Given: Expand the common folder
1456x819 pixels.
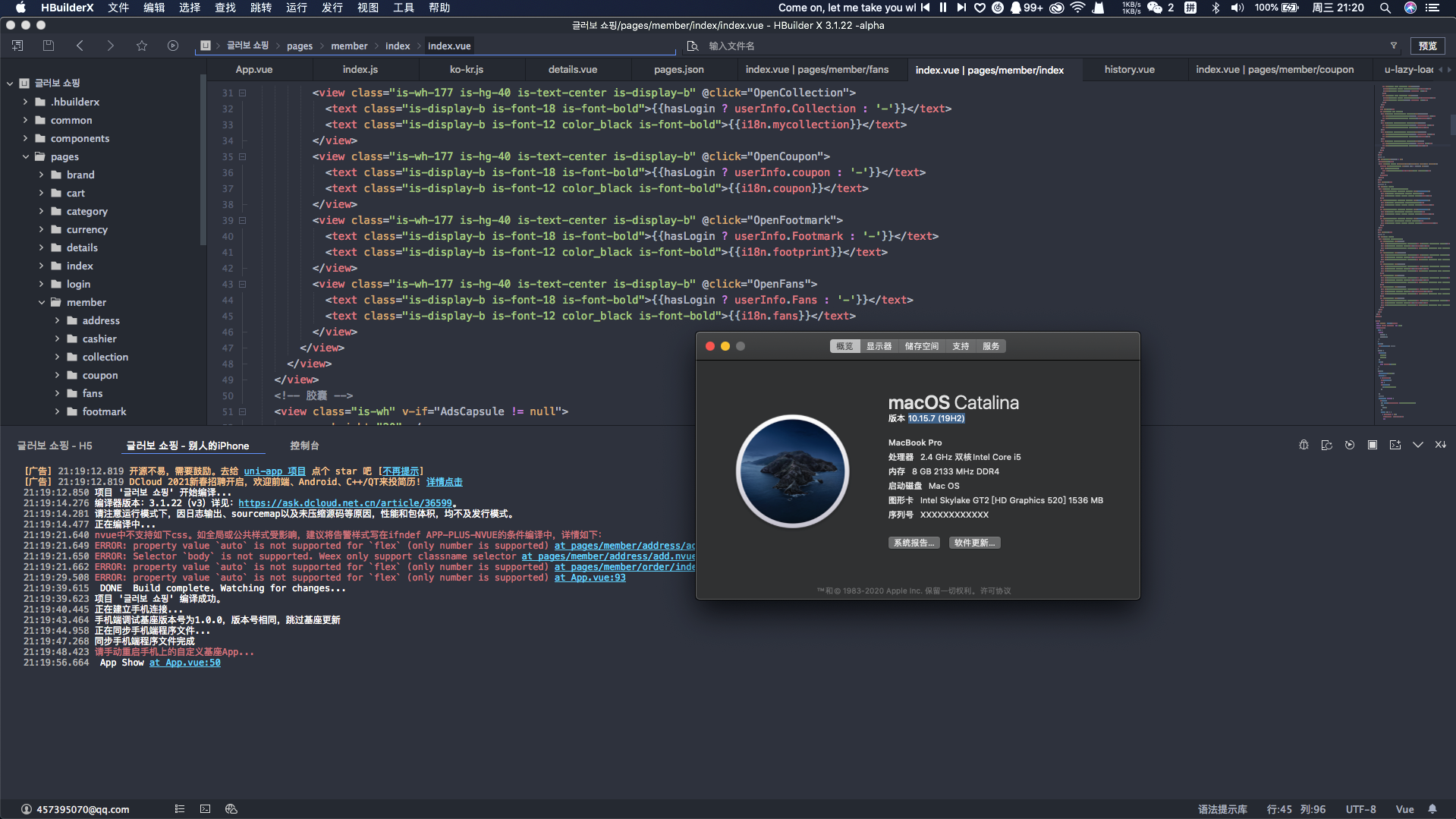Looking at the screenshot, I should coord(25,120).
